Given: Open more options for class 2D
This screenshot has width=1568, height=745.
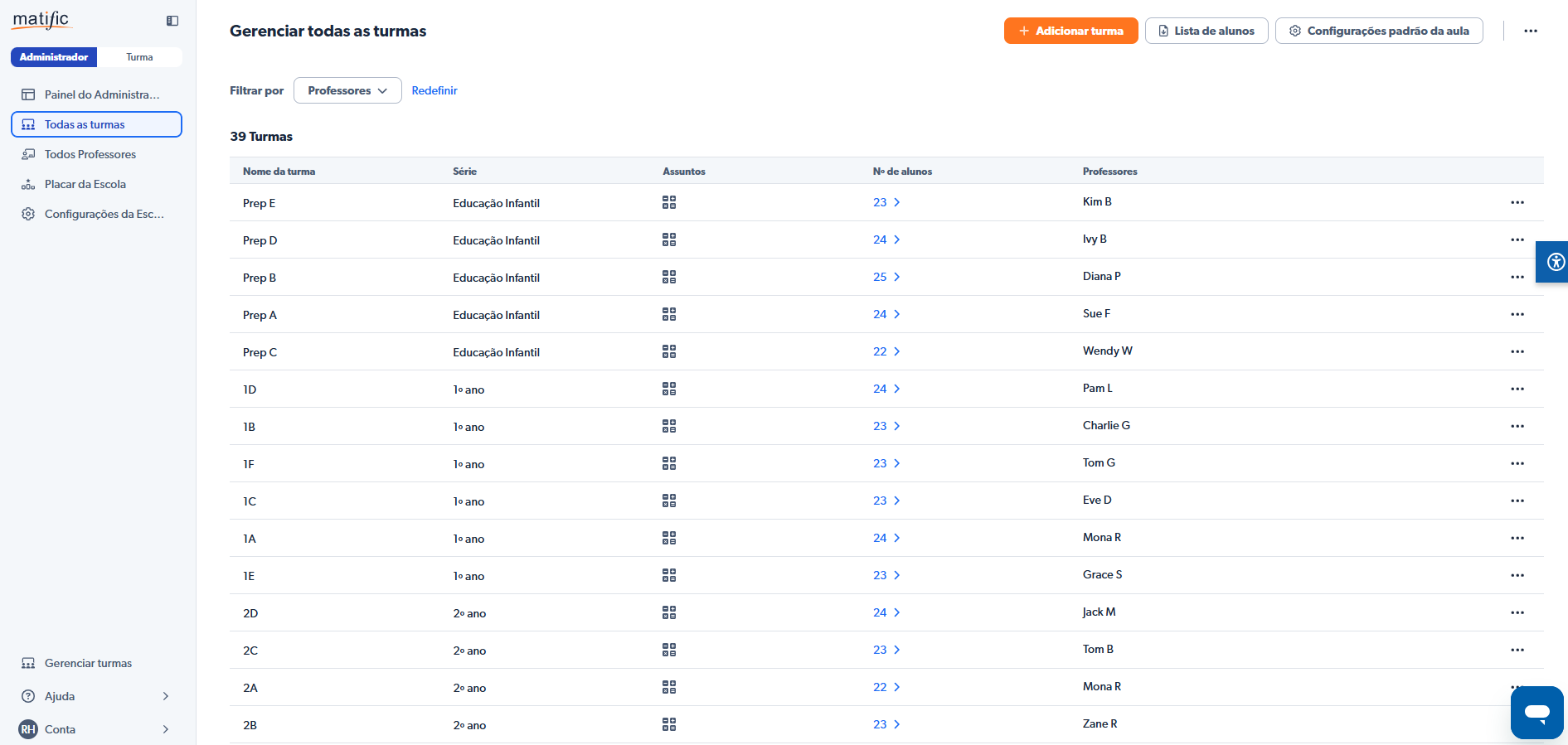Looking at the screenshot, I should (1517, 612).
